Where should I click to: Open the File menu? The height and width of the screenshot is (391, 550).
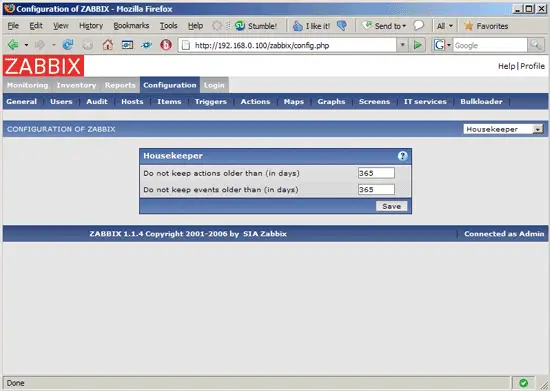tap(13, 26)
